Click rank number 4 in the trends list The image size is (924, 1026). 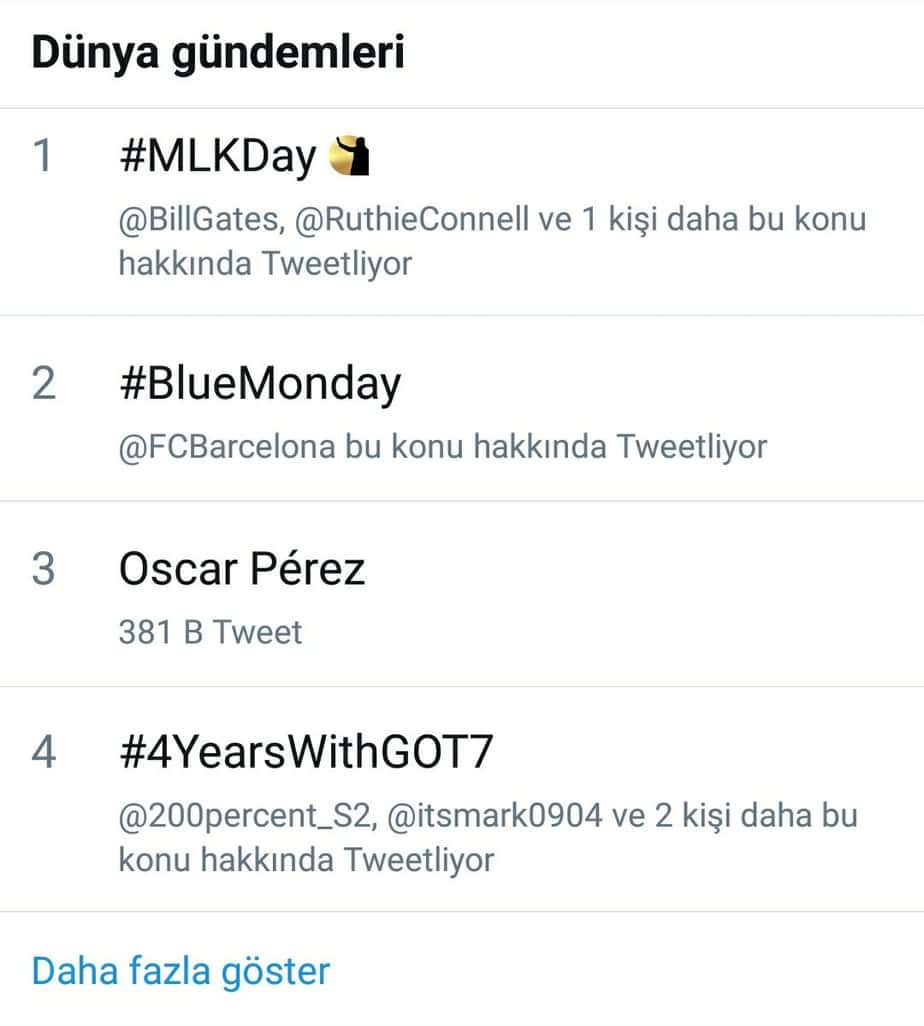(43, 754)
